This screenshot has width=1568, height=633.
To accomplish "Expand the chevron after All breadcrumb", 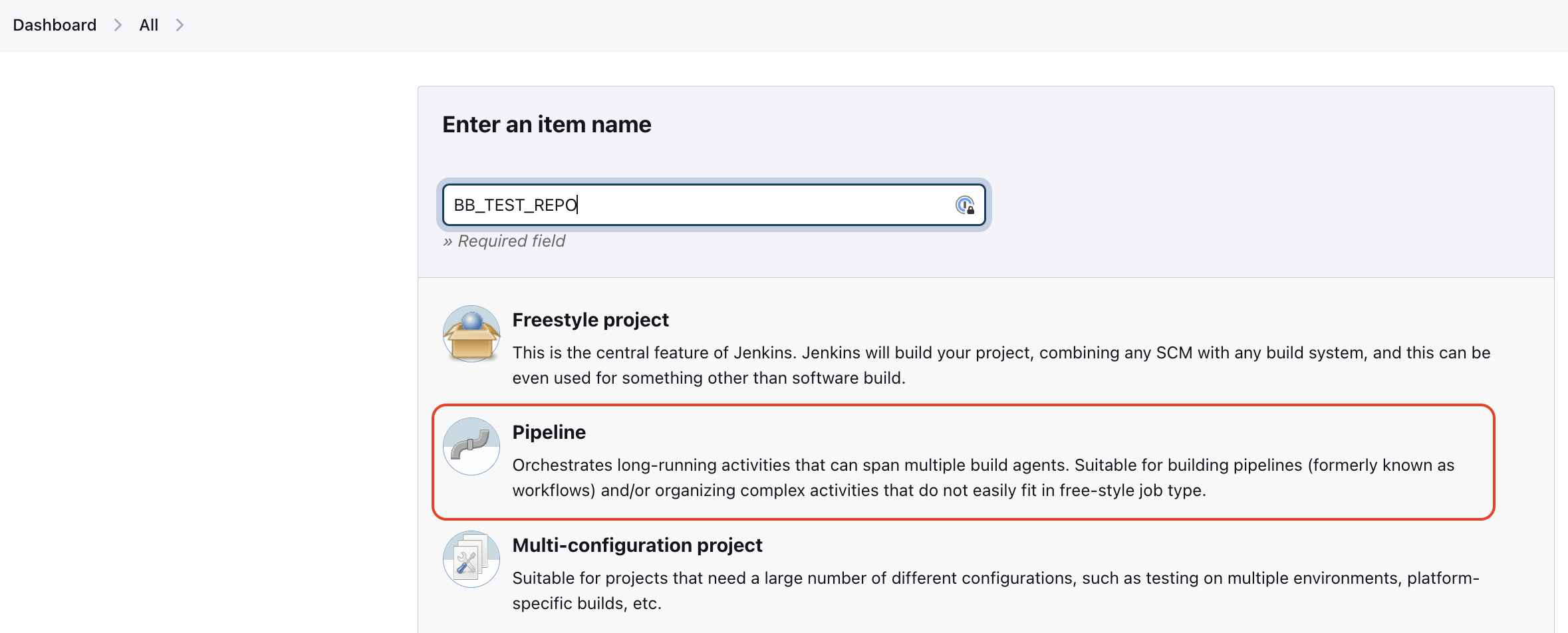I will click(x=179, y=25).
